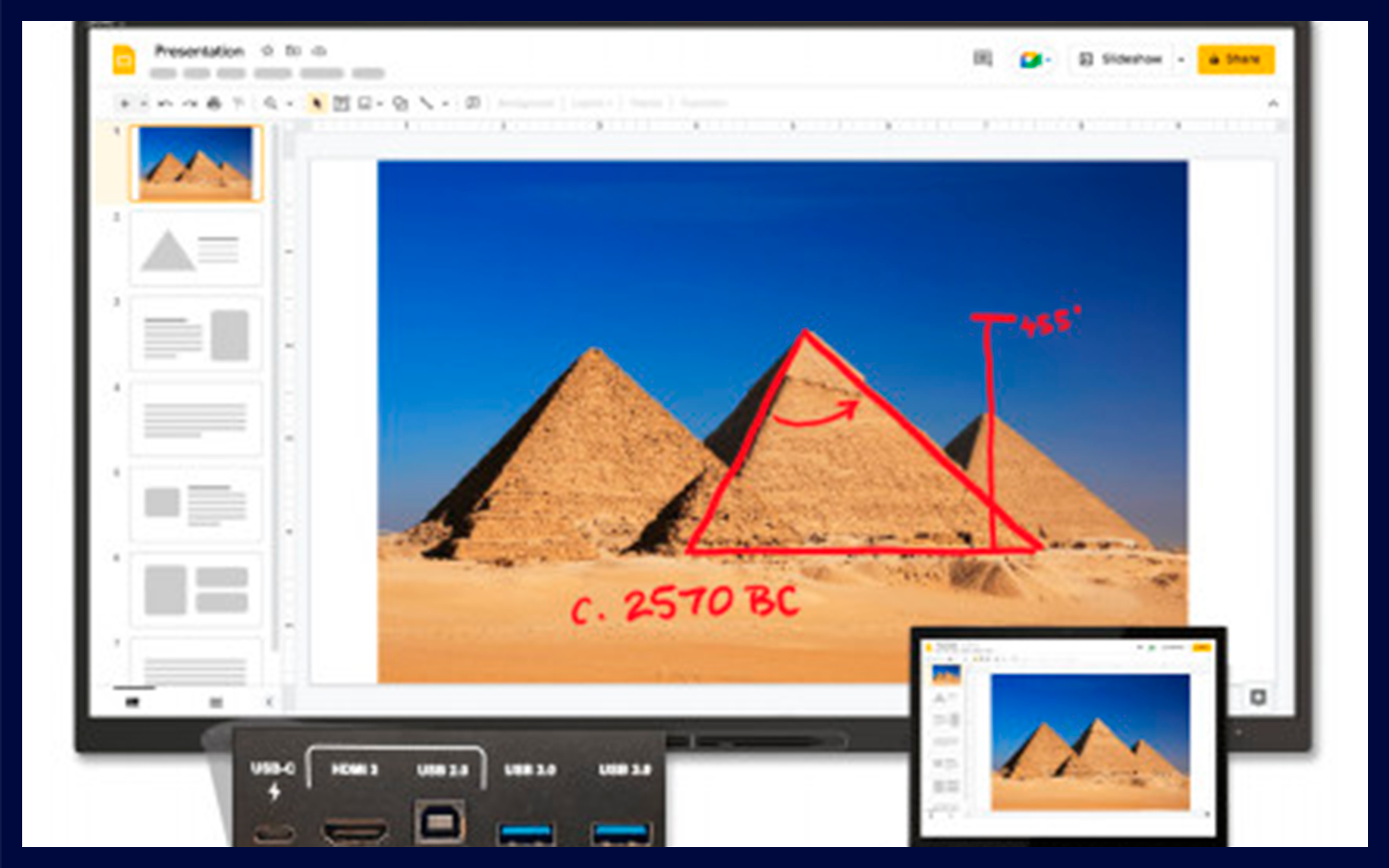Select the cursor pointer tool
Viewport: 1389px width, 868px height.
(x=317, y=103)
